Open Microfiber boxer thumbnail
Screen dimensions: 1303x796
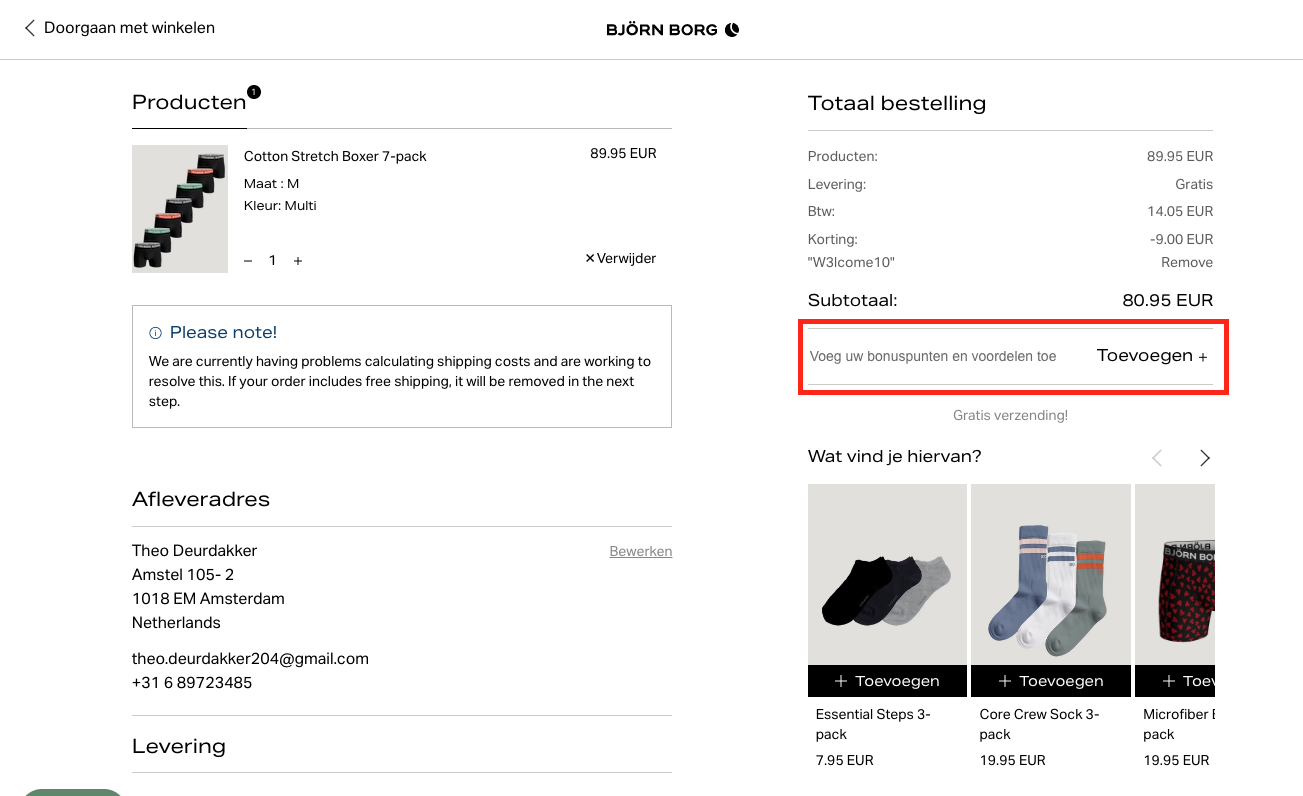(x=1175, y=575)
